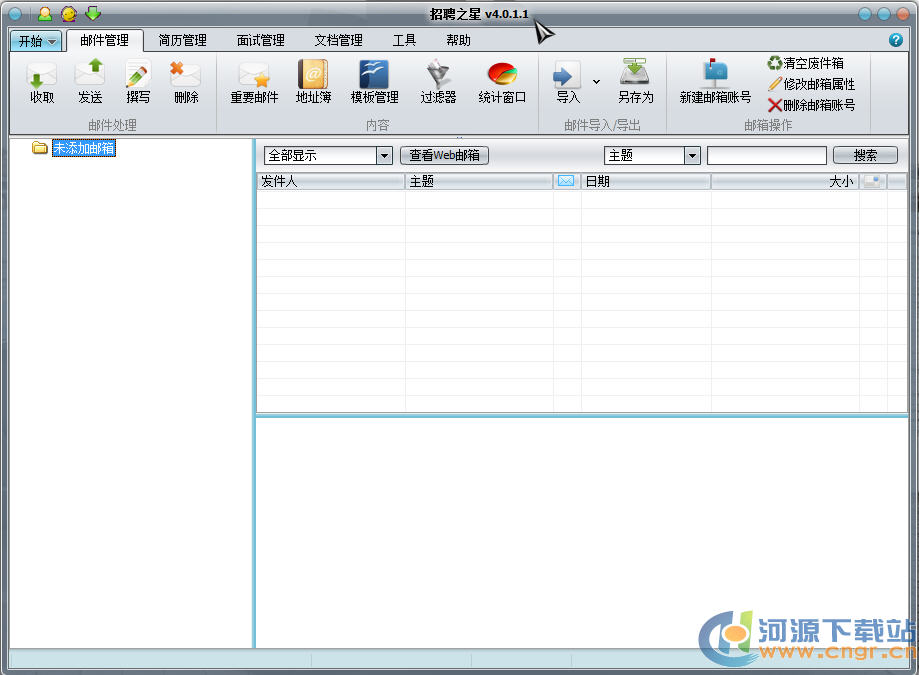This screenshot has width=919, height=675.
Task: Click the 发送 send mail icon
Action: tap(90, 77)
